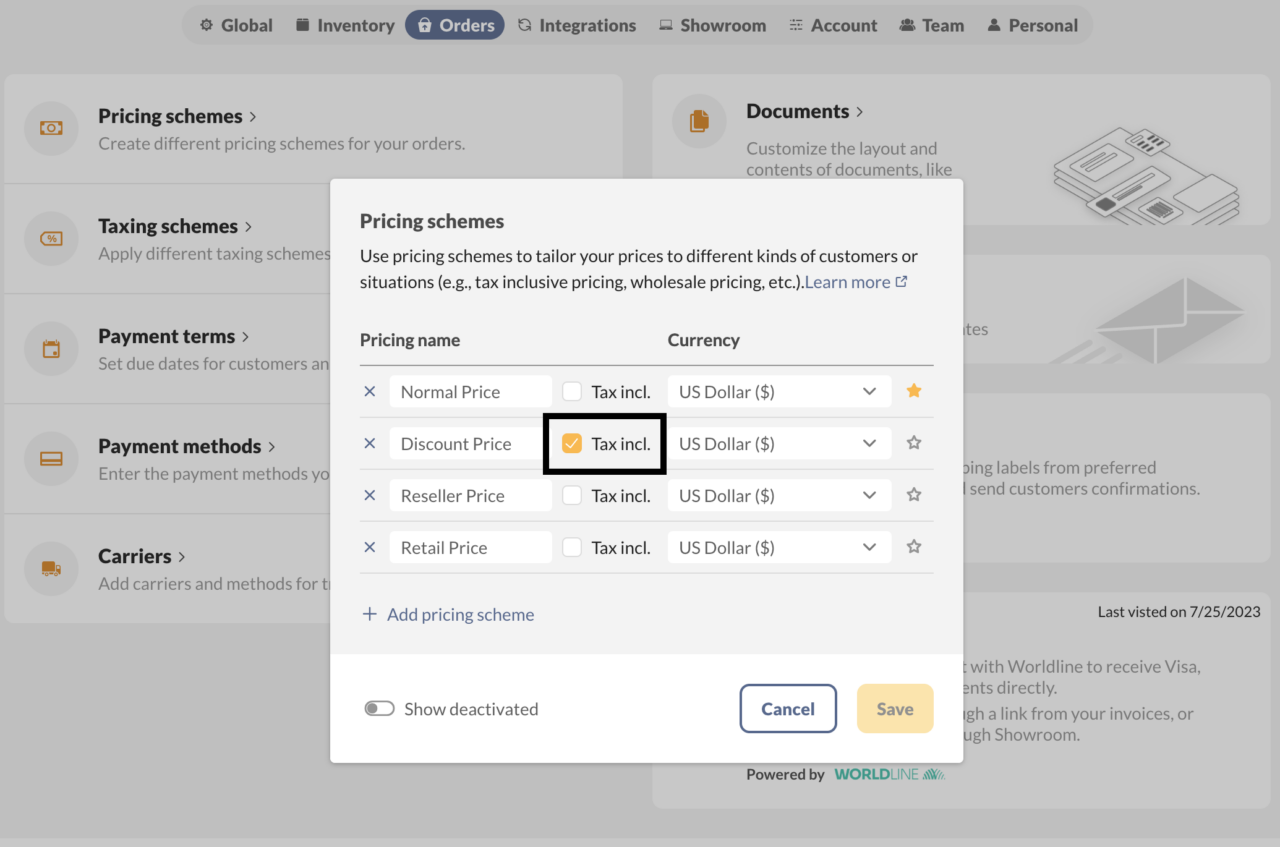Remove the Reseller Price scheme with X
Screen dimensions: 1280x847
370,496
